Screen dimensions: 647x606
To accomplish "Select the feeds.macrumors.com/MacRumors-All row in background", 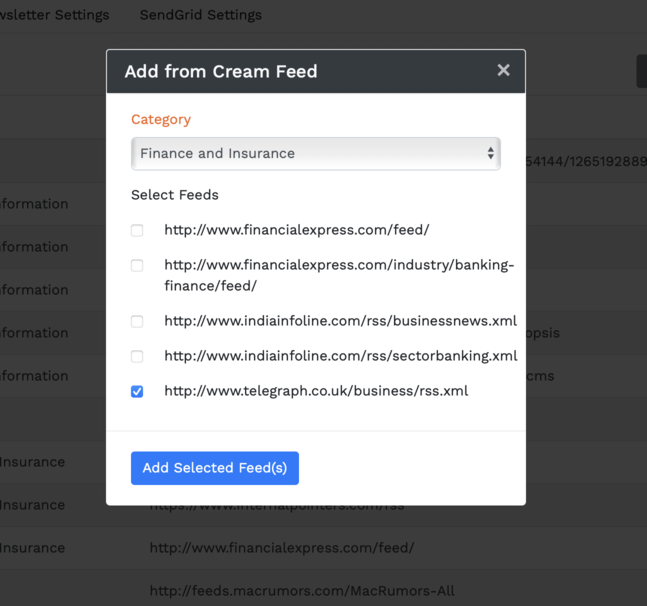I will coord(301,591).
